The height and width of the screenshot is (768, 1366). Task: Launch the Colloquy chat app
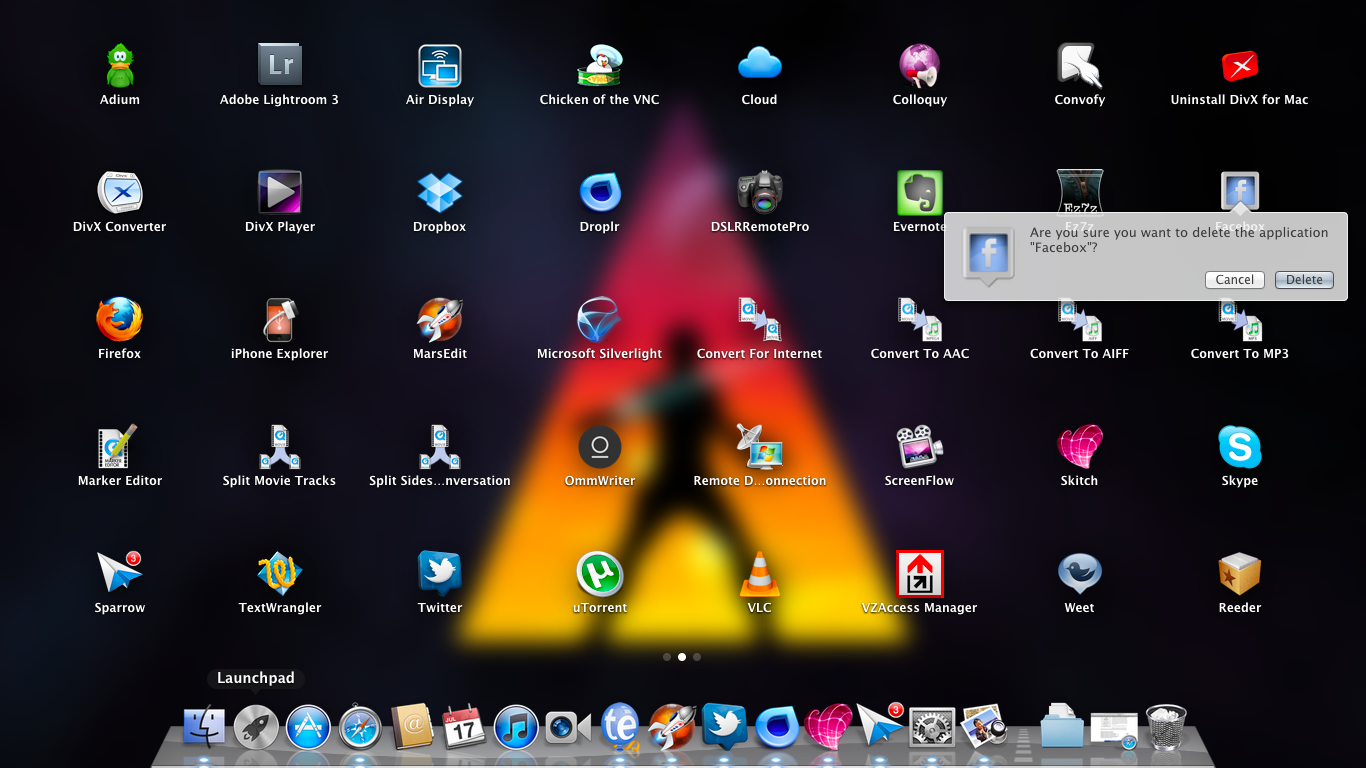tap(920, 66)
